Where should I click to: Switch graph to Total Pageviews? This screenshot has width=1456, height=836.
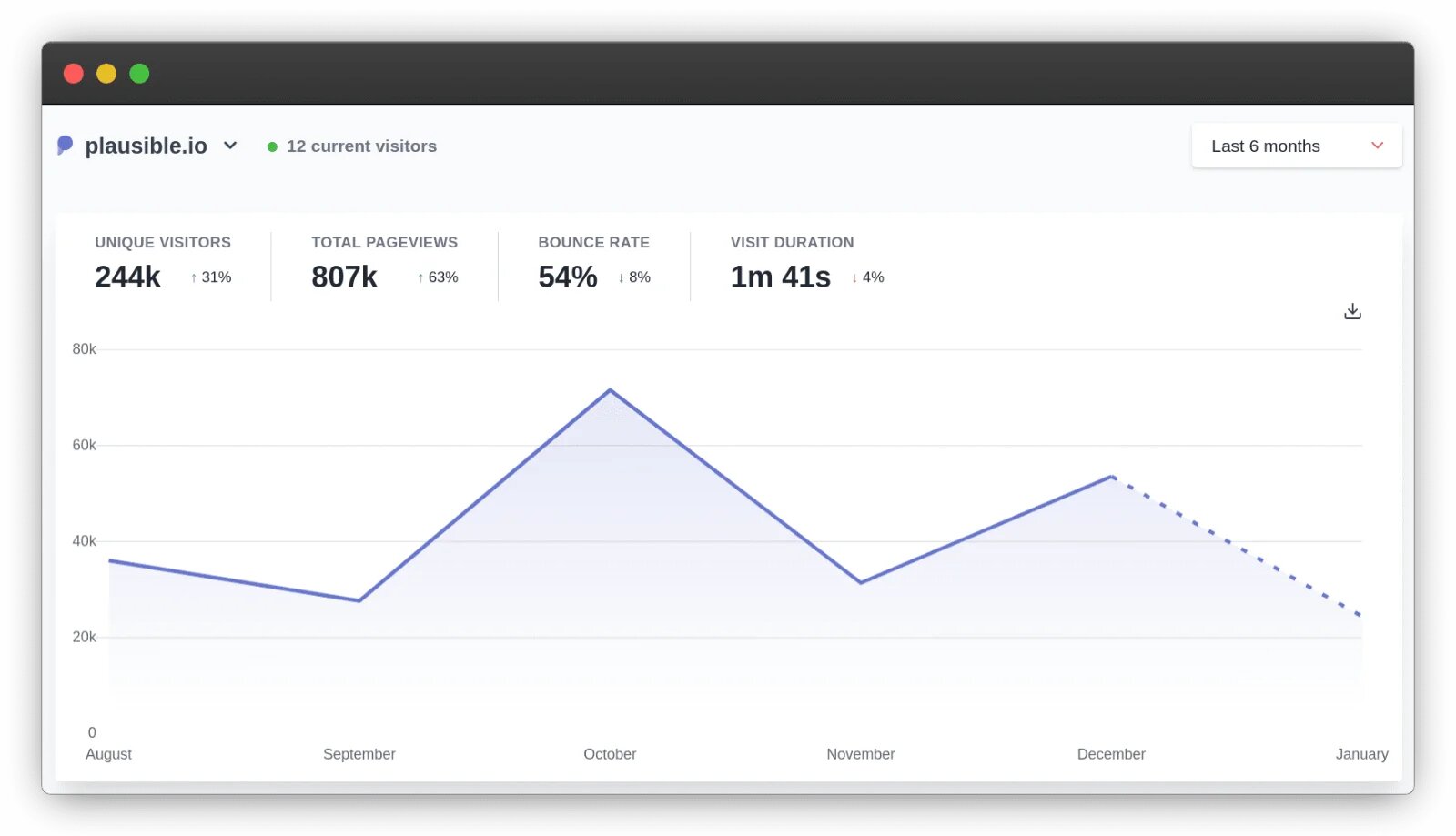click(384, 264)
